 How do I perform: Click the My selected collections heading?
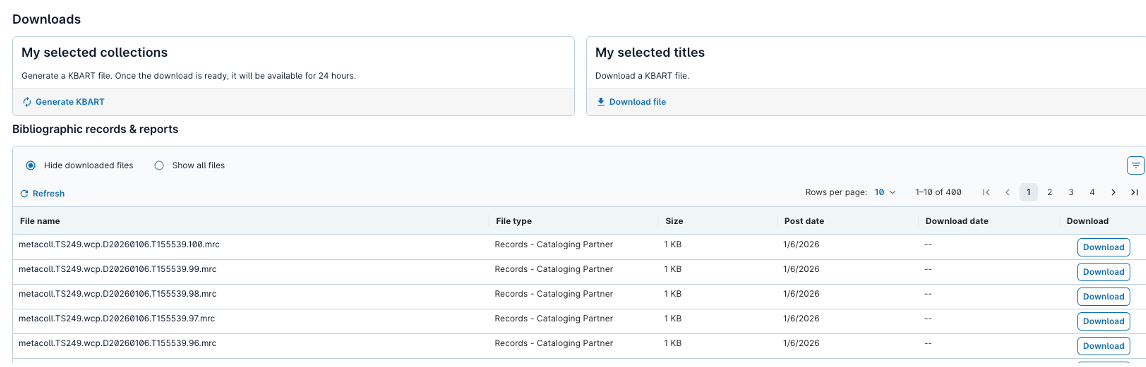pos(95,53)
